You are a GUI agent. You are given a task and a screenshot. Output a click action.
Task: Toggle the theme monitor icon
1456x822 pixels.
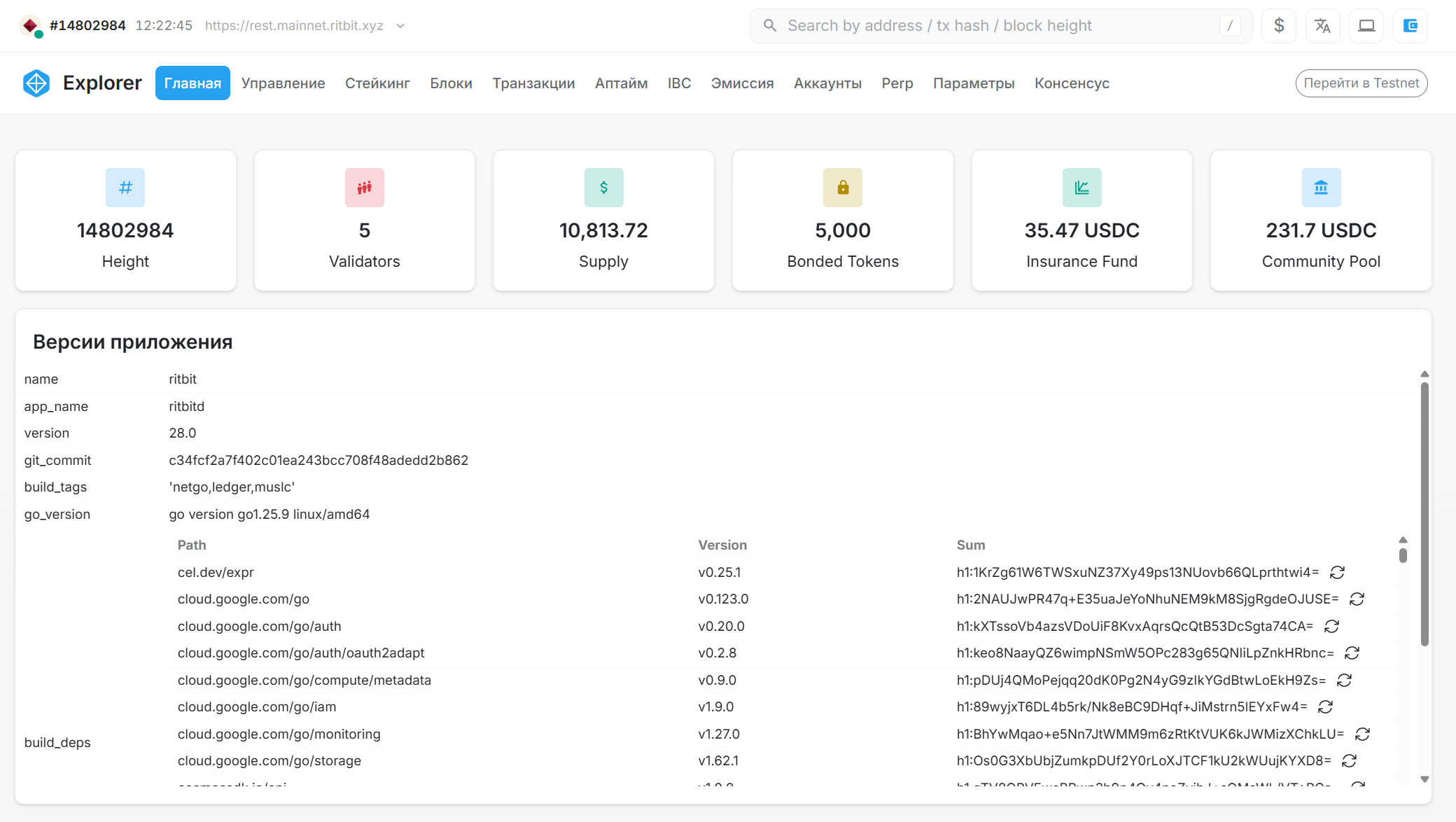point(1366,26)
